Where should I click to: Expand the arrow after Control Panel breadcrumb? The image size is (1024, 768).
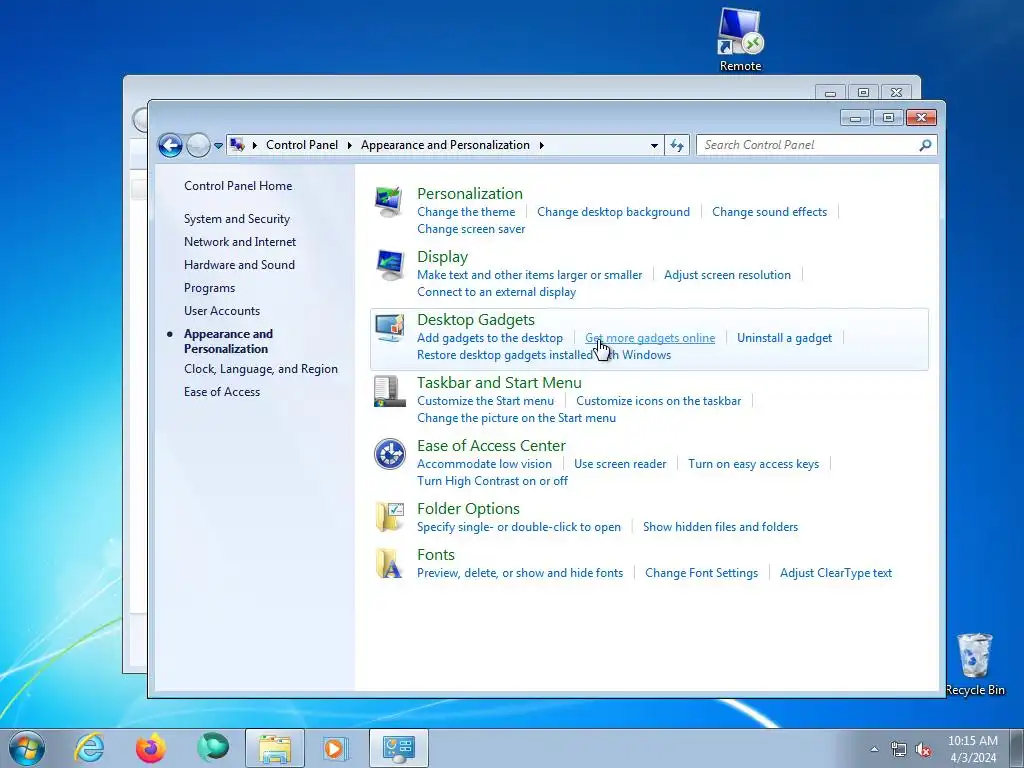point(349,145)
